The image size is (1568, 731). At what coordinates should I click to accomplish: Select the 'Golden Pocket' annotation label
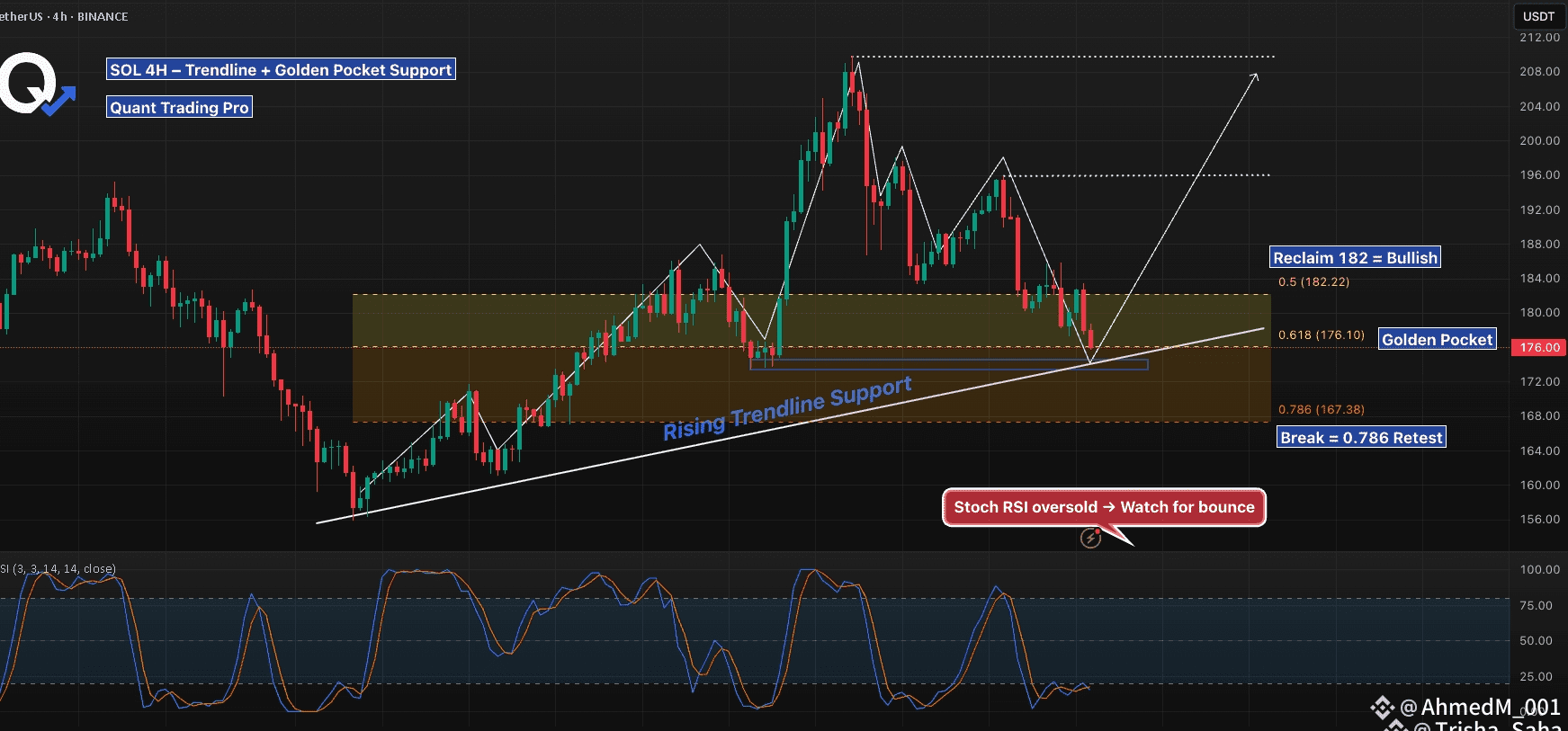click(1437, 339)
